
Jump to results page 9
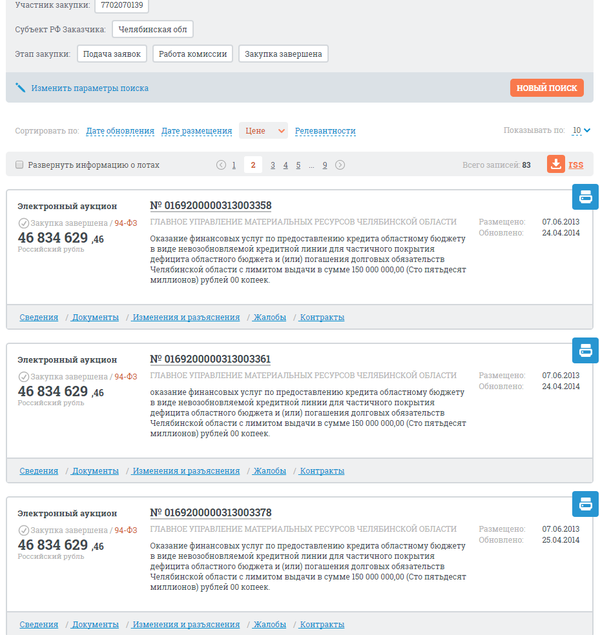coord(325,165)
